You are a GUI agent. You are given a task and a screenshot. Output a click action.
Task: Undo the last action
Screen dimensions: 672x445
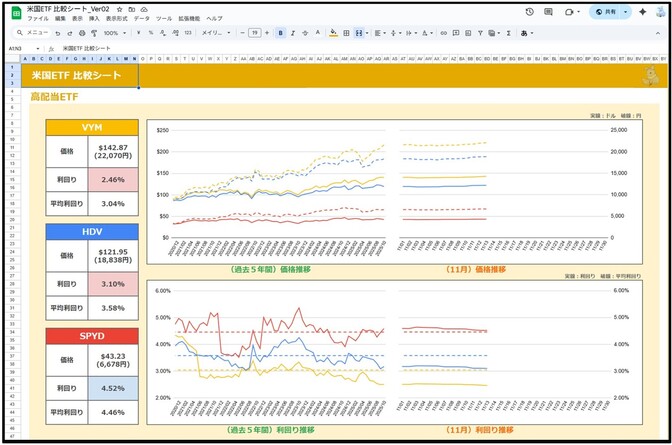point(57,33)
